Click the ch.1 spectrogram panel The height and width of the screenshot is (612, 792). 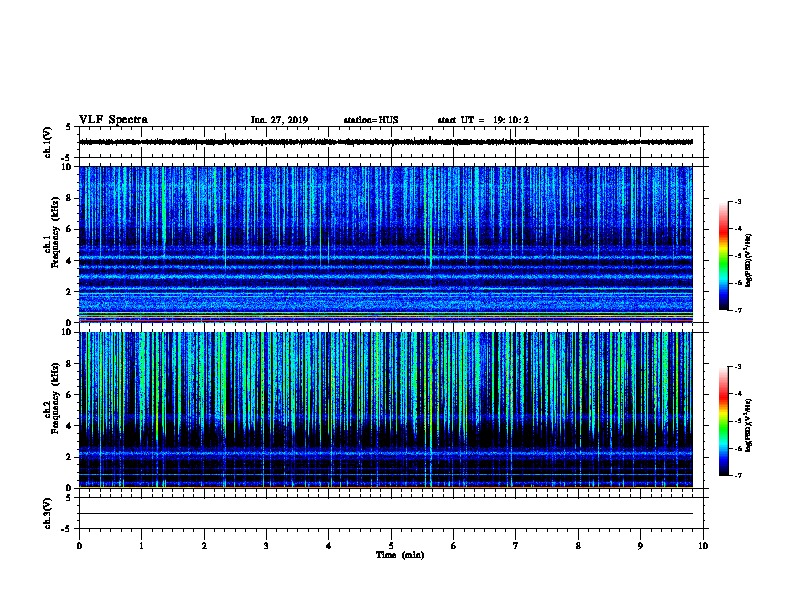click(386, 244)
